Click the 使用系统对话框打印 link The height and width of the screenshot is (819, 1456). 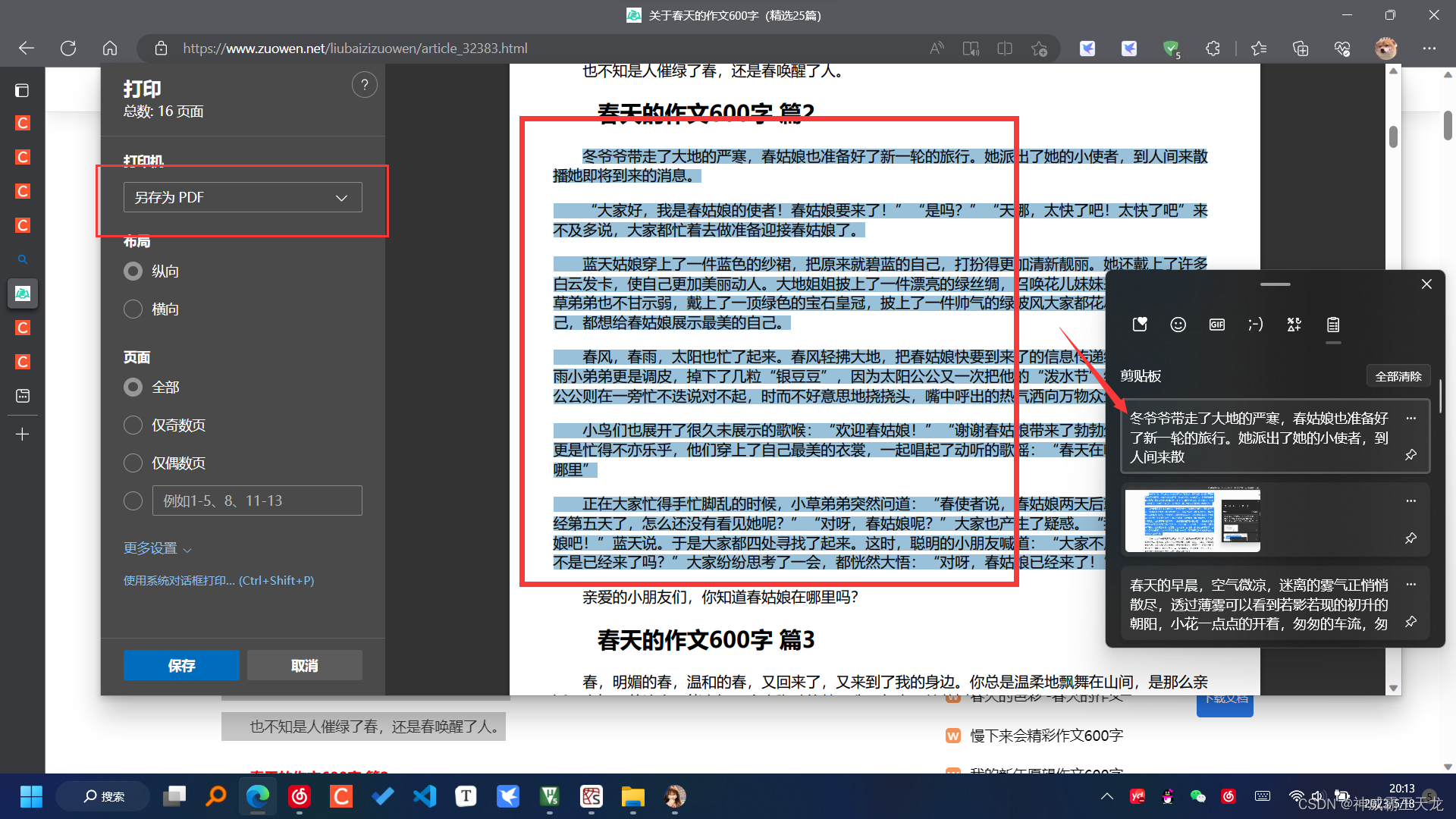click(x=218, y=580)
